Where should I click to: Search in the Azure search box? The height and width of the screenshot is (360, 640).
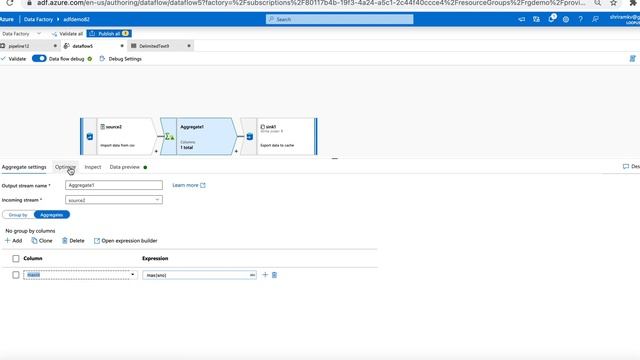[x=340, y=19]
